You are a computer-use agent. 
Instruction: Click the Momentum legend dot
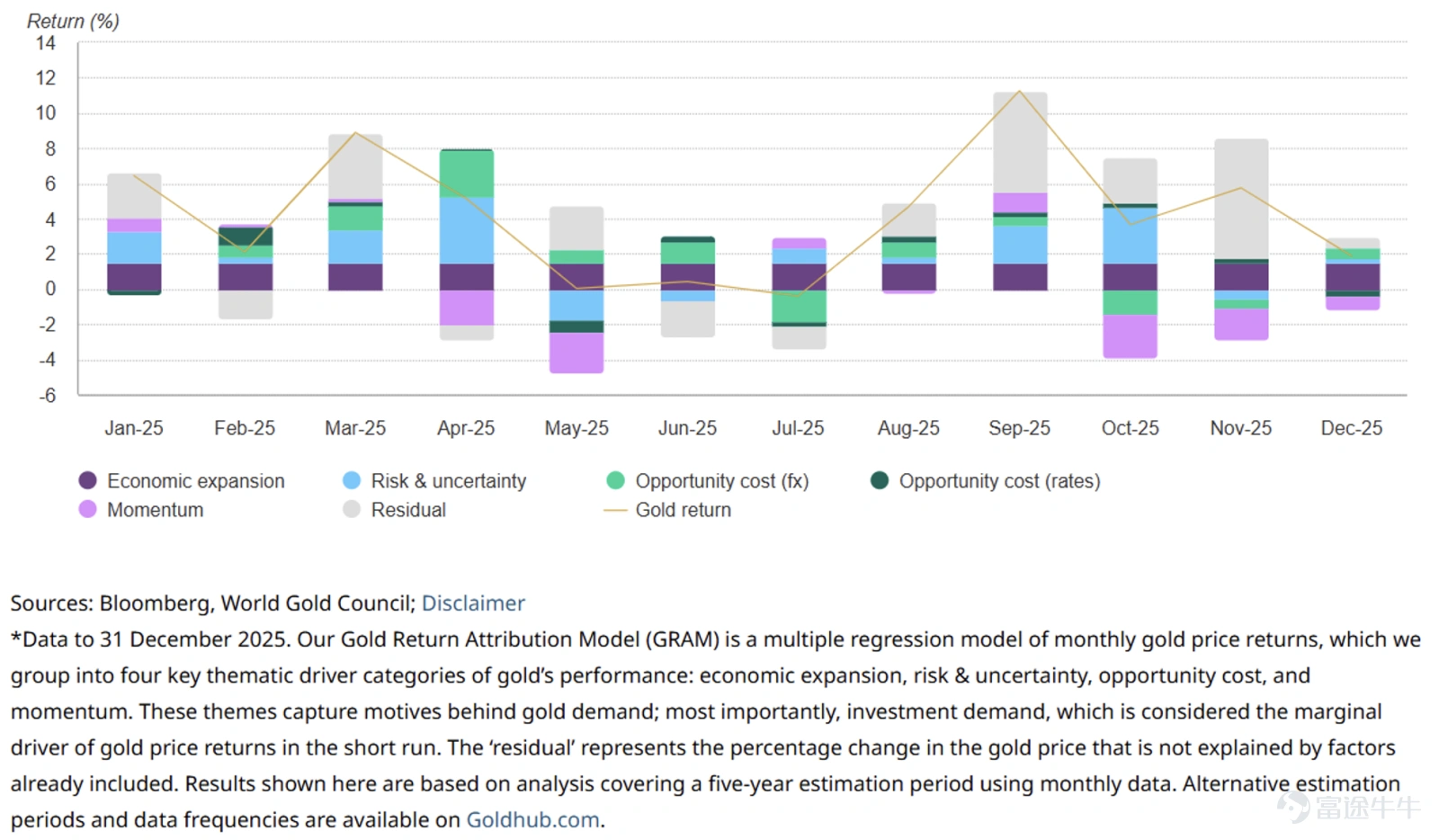87,509
